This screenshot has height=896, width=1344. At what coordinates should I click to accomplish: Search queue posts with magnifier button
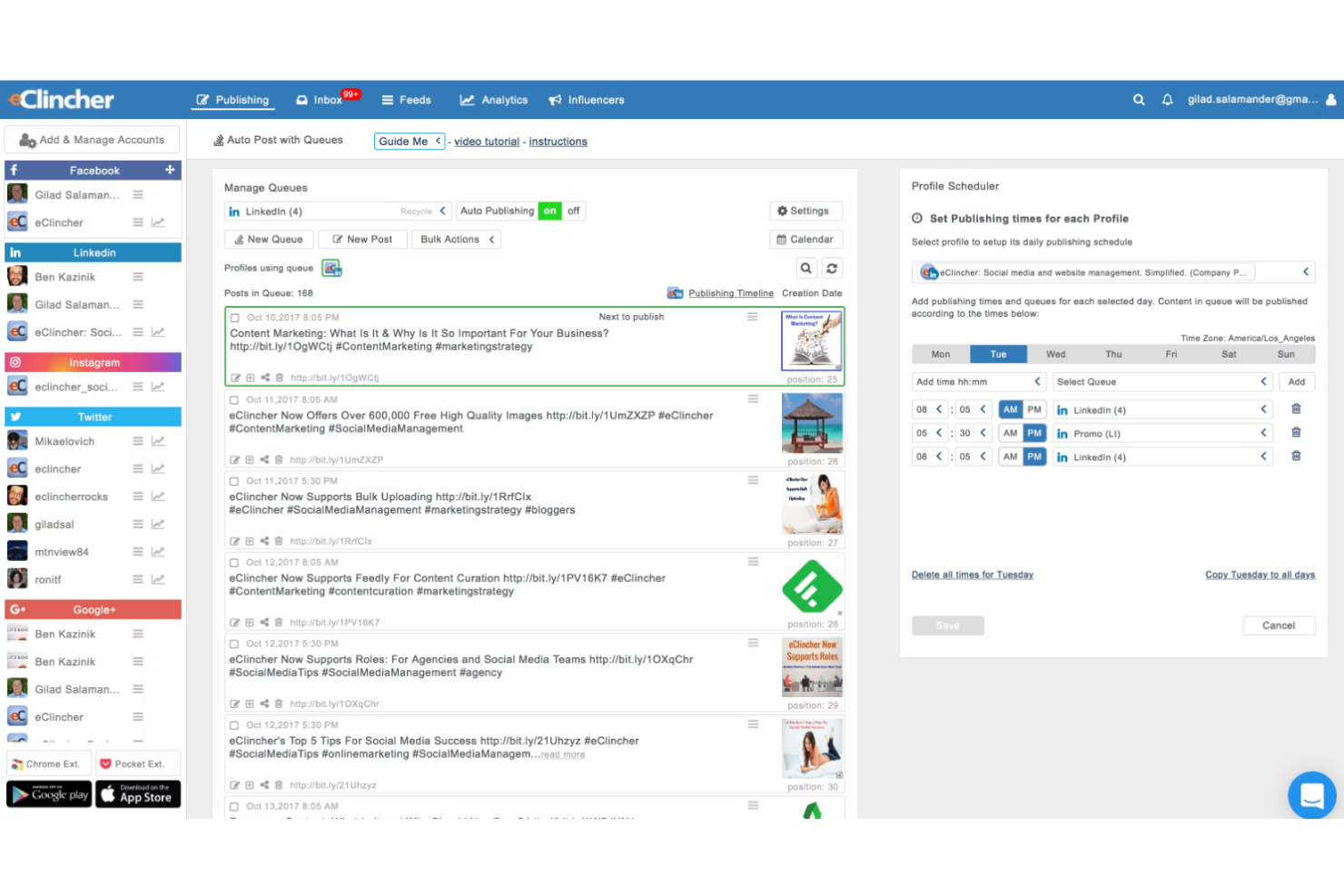click(x=805, y=268)
